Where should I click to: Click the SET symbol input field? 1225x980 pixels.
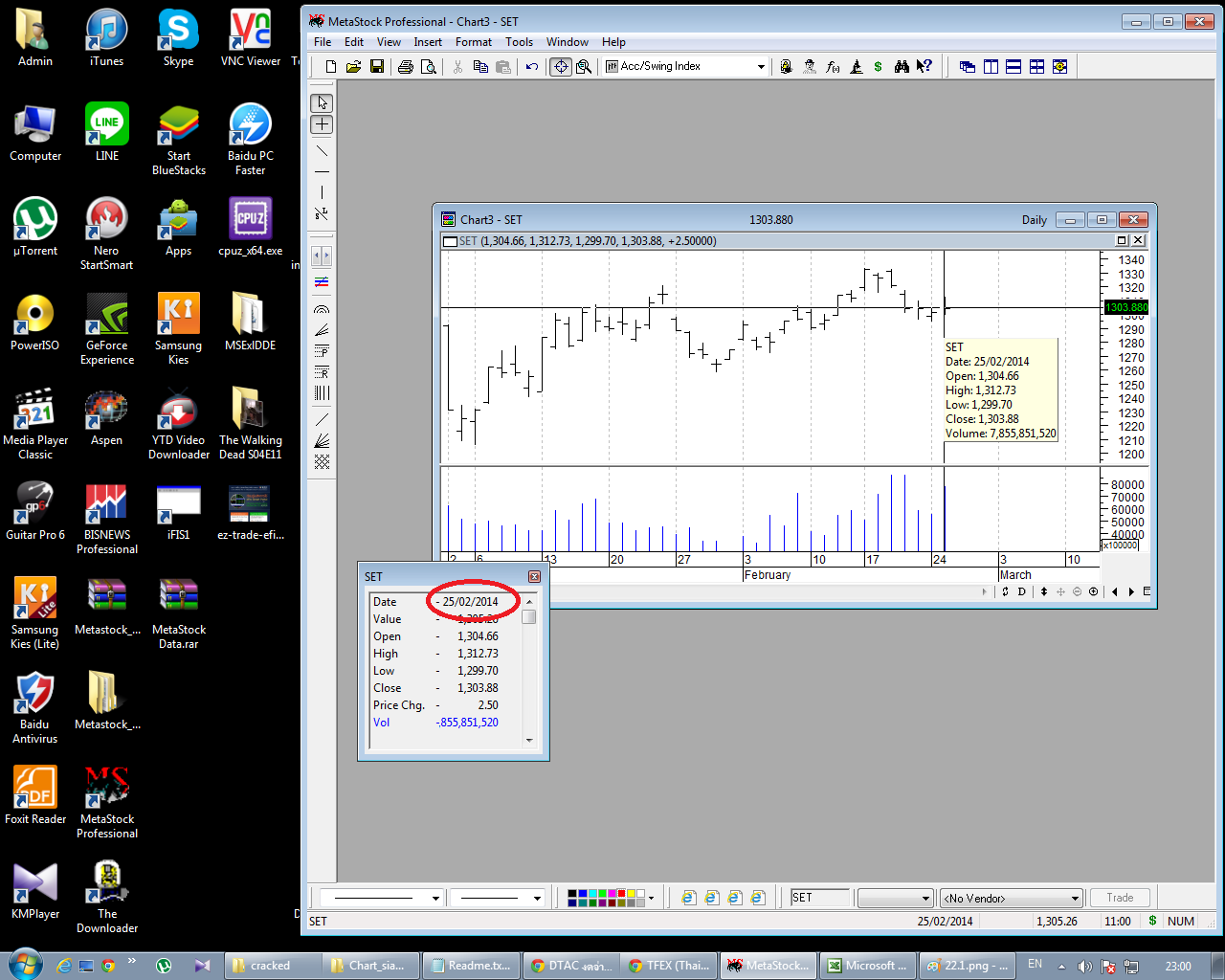coord(819,898)
